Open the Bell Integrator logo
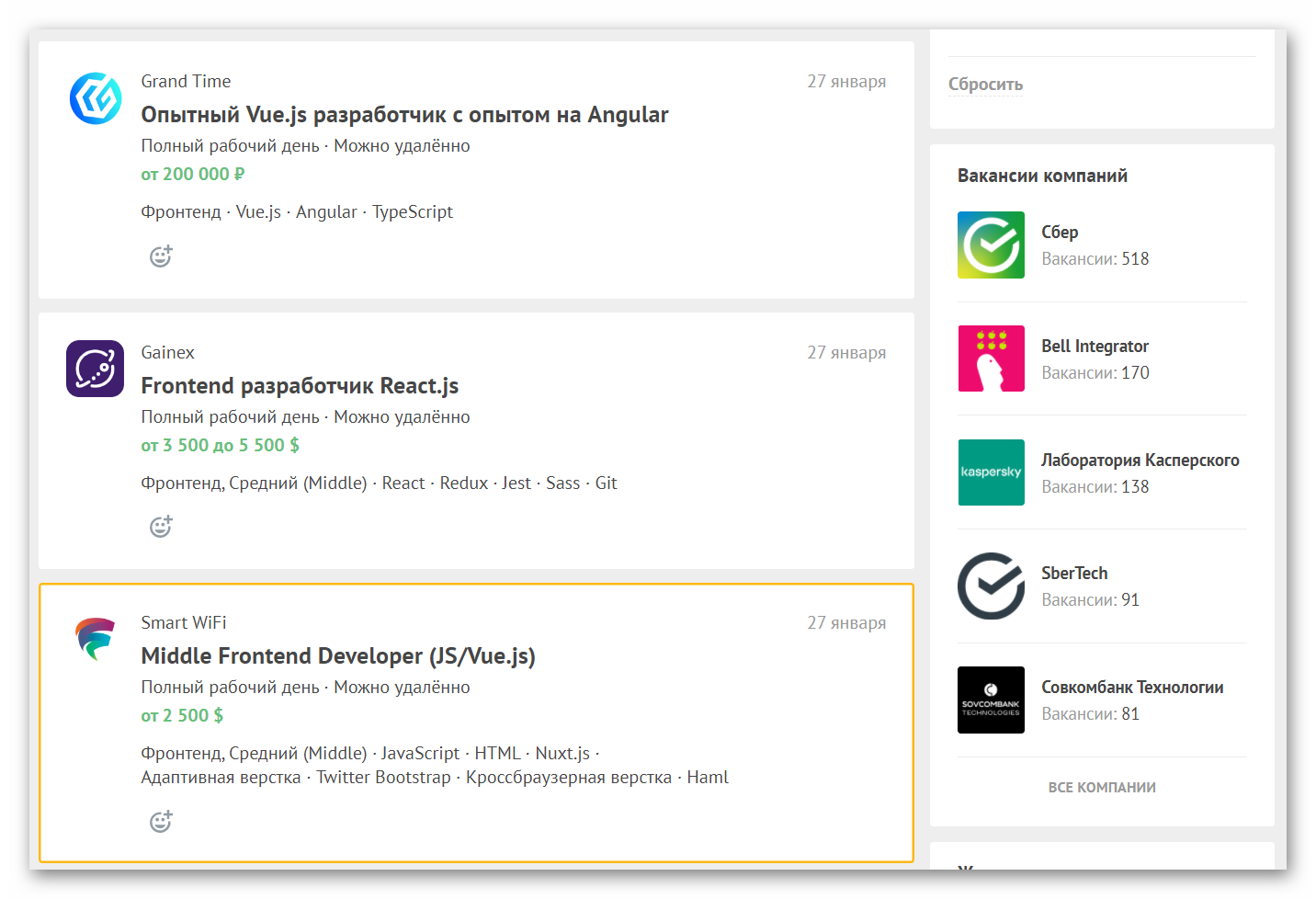This screenshot has height=899, width=1316. [x=991, y=358]
